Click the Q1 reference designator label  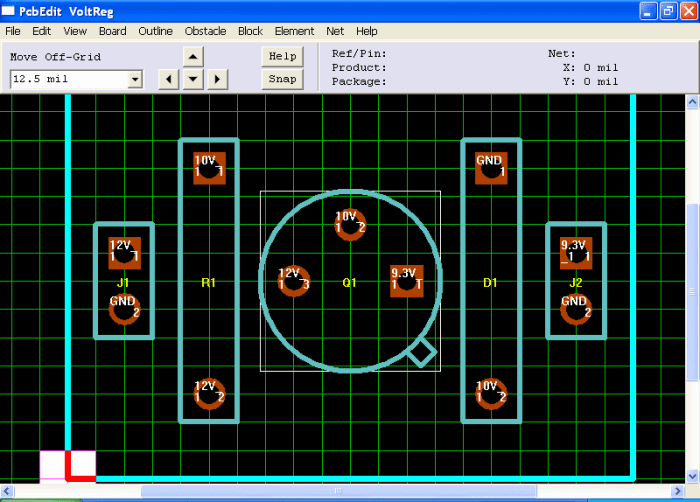pos(349,283)
